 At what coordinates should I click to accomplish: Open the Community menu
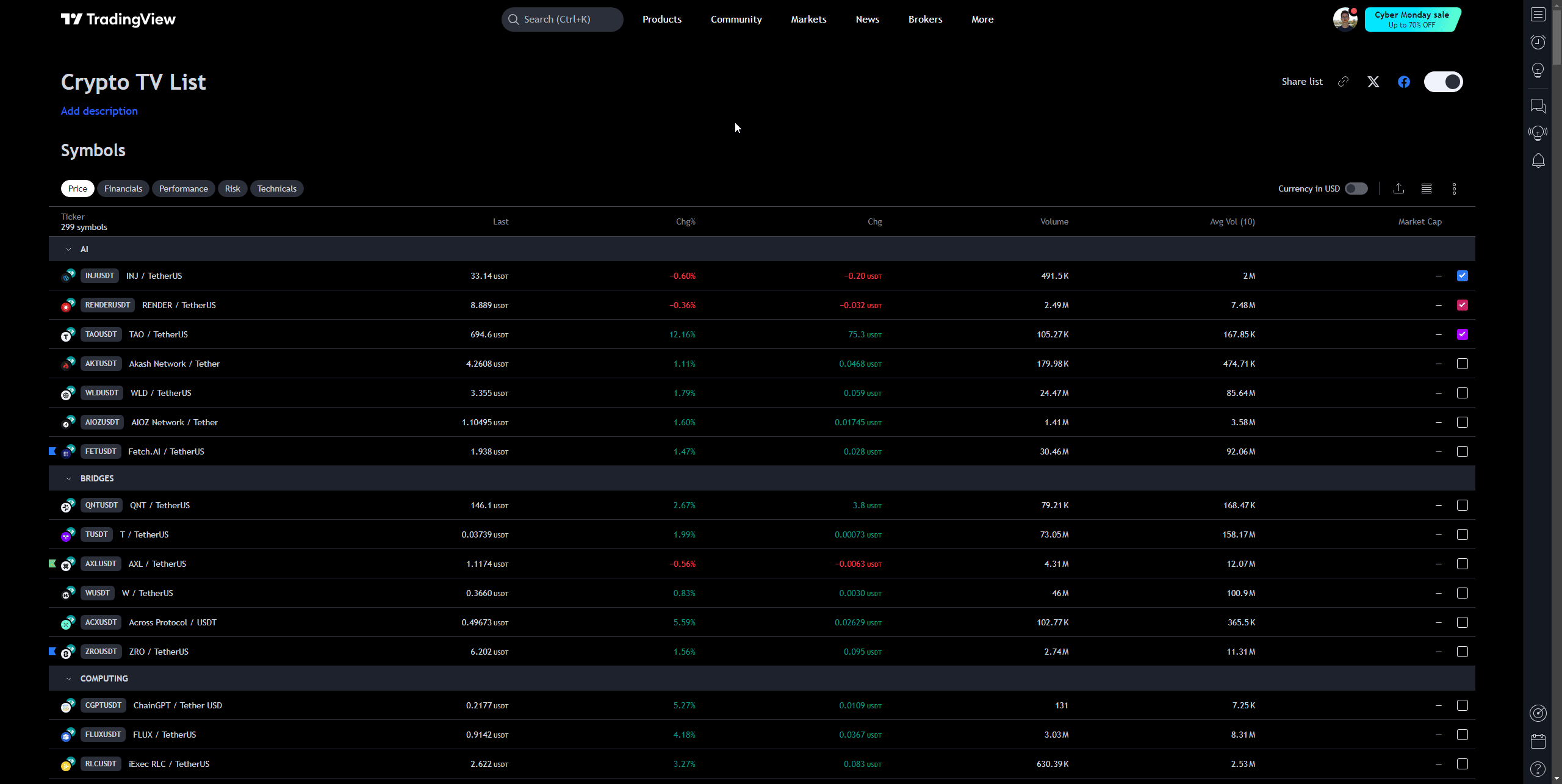pyautogui.click(x=736, y=20)
